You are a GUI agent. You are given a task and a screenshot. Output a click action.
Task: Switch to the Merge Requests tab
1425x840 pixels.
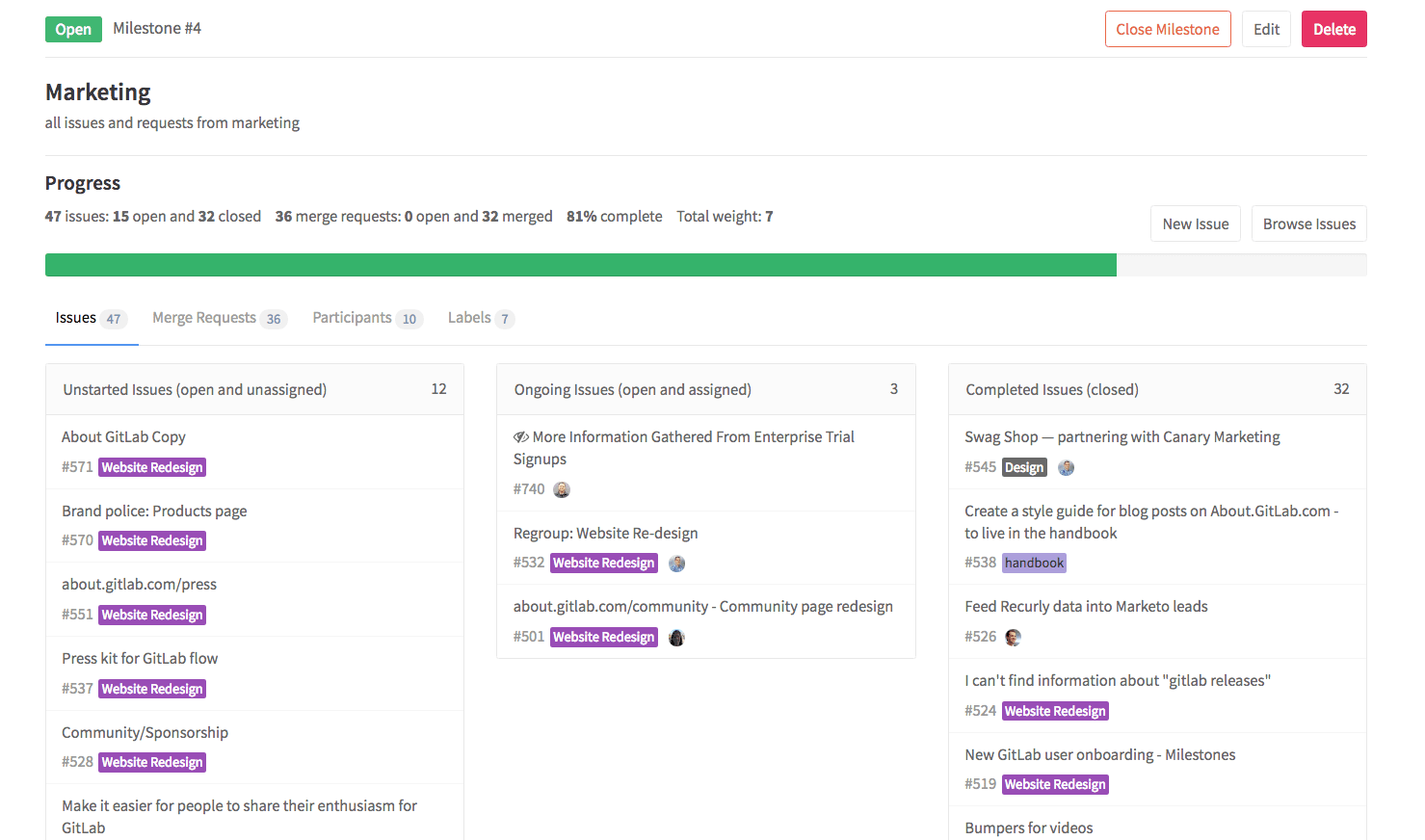tap(204, 318)
